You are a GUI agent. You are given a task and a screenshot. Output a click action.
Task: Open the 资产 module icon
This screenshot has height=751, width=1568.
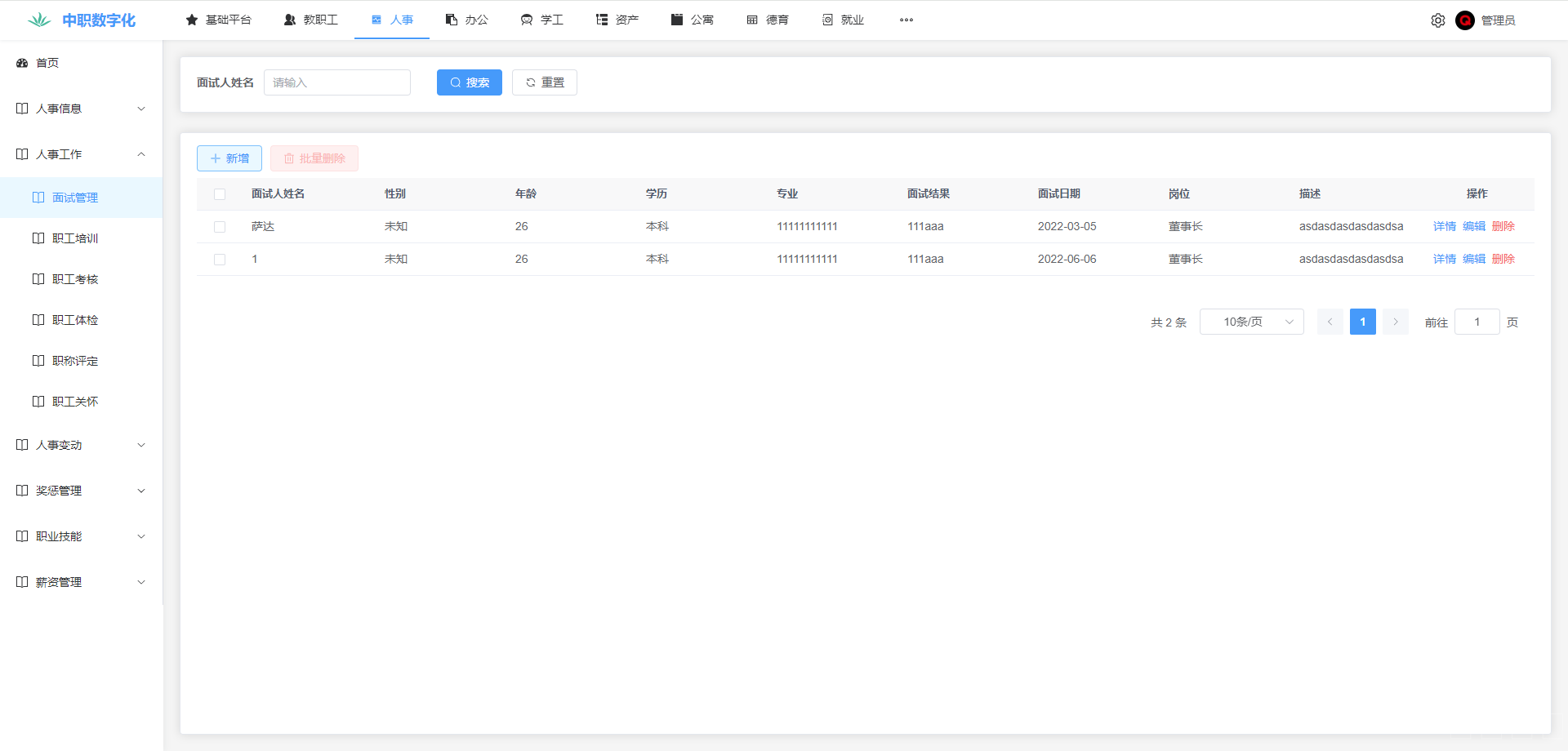[602, 20]
